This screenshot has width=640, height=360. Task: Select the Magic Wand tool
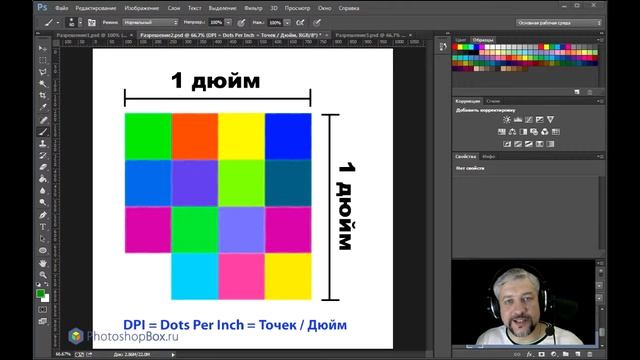[42, 84]
